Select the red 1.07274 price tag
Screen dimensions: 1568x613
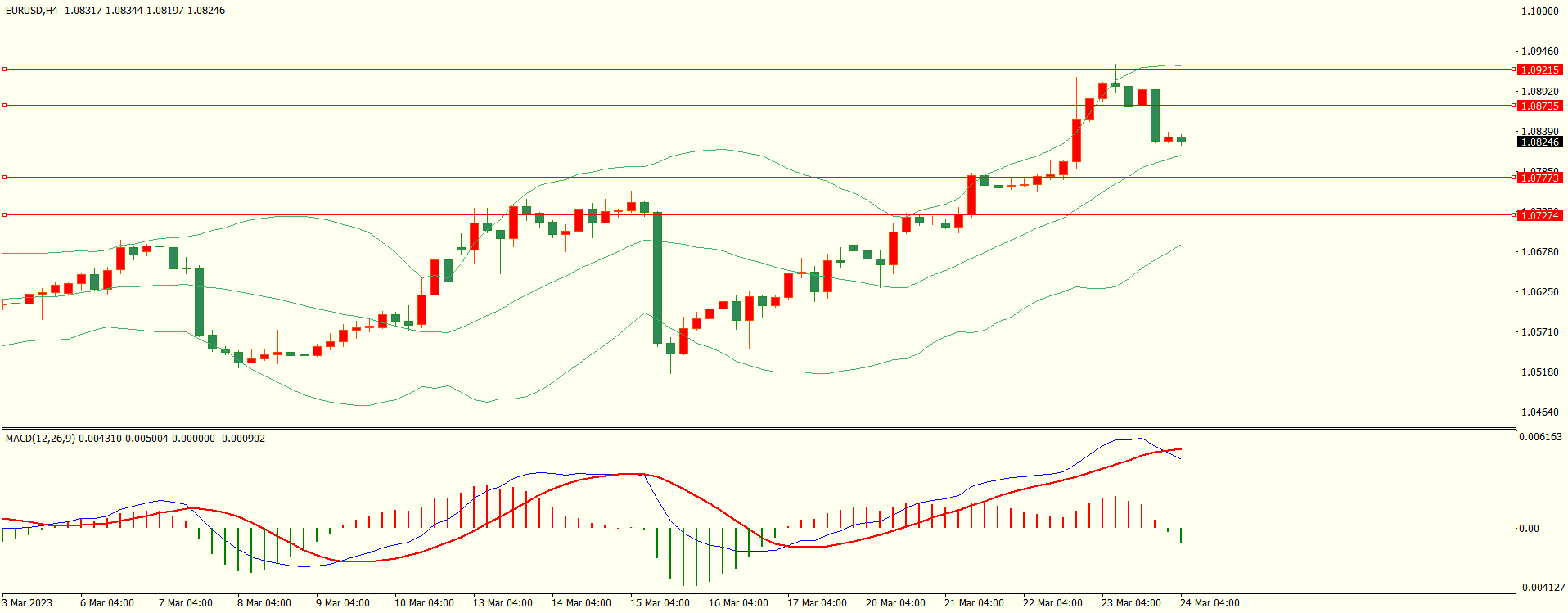1539,216
